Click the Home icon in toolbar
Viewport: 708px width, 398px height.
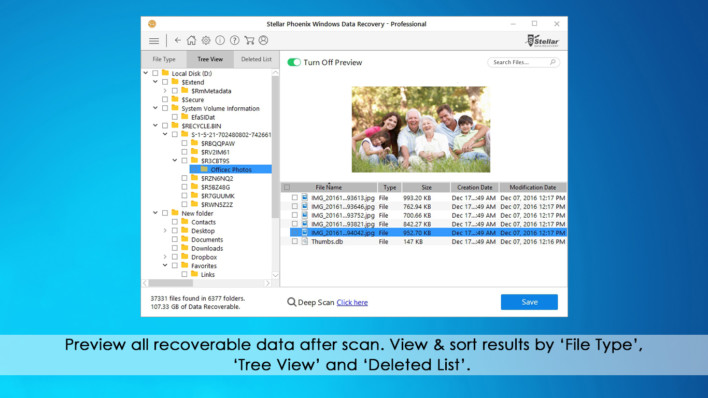click(x=191, y=40)
